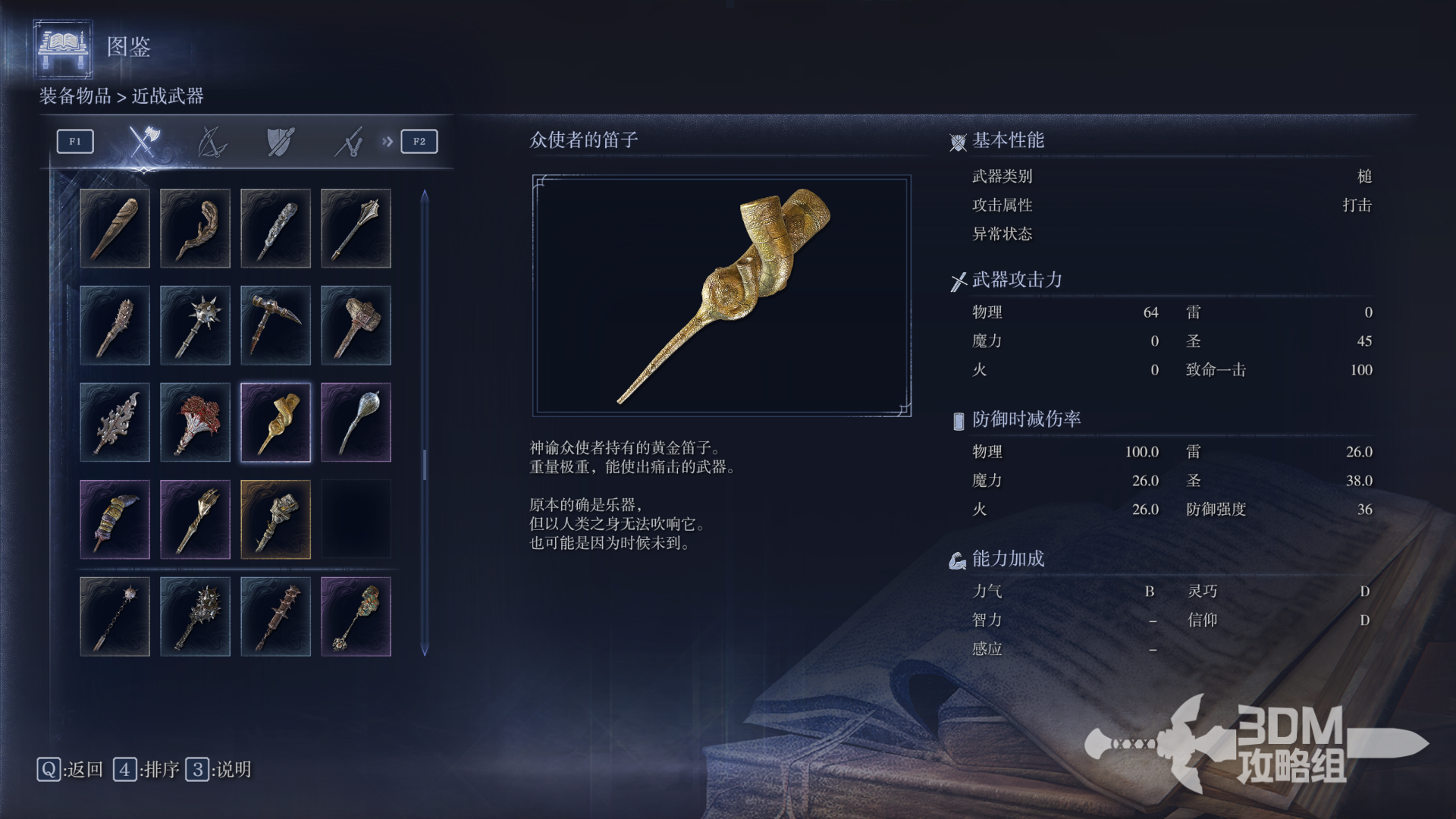Select the wooden club weapon icon

click(115, 228)
